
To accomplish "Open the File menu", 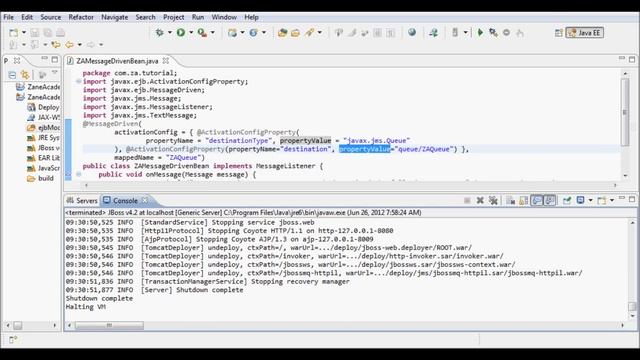I will pos(9,17).
